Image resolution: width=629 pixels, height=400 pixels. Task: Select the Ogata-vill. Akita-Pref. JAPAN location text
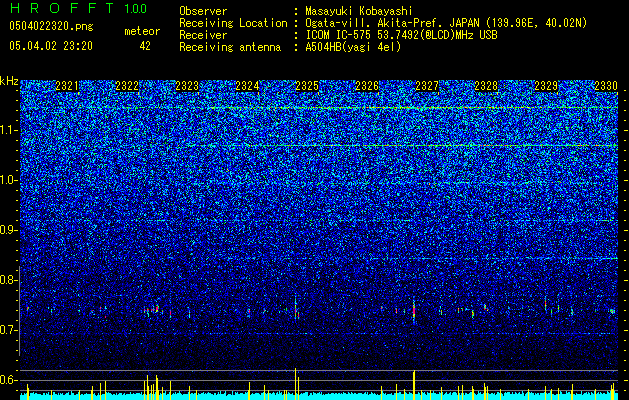click(446, 23)
